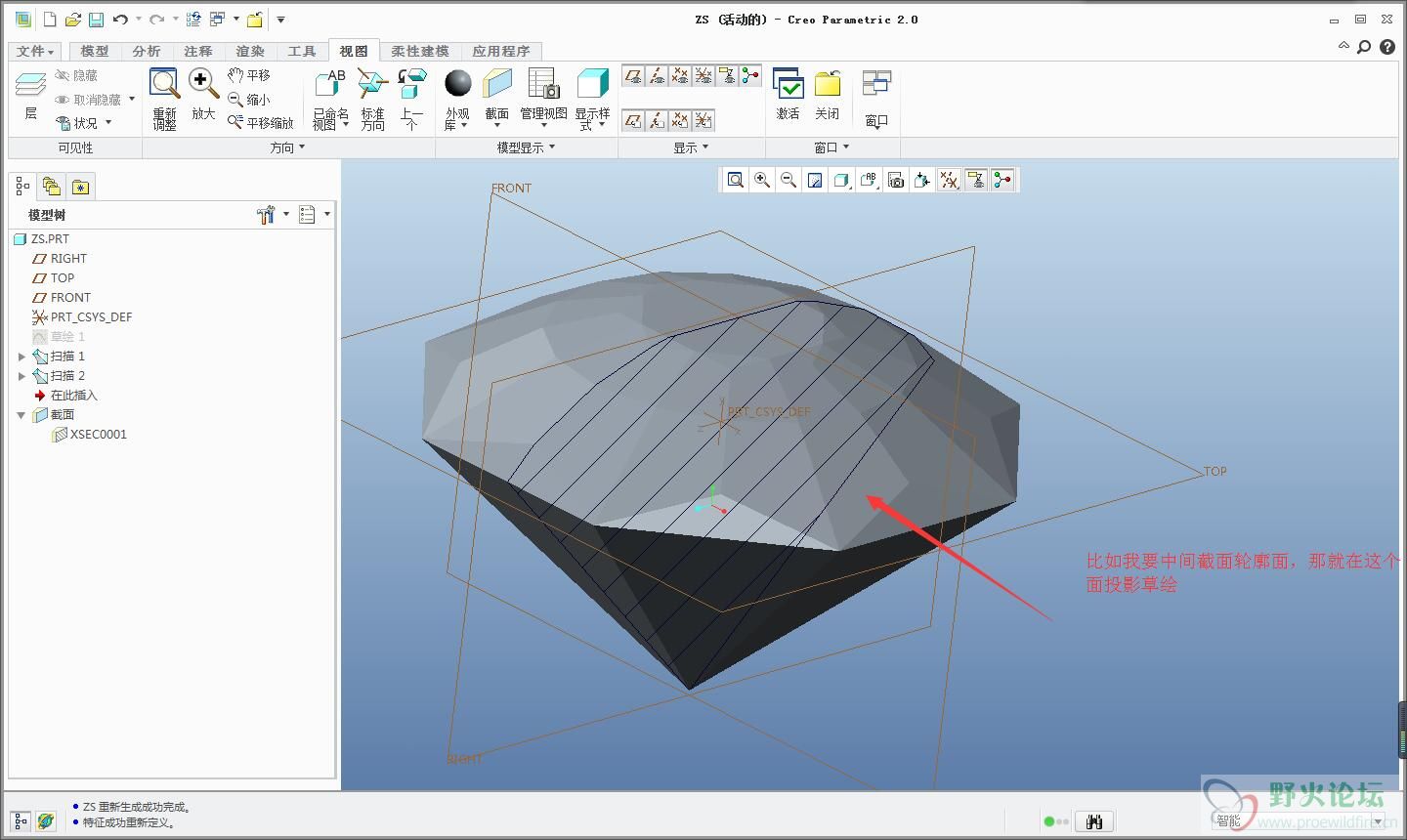Select XSEC0001 in model tree

click(x=98, y=435)
